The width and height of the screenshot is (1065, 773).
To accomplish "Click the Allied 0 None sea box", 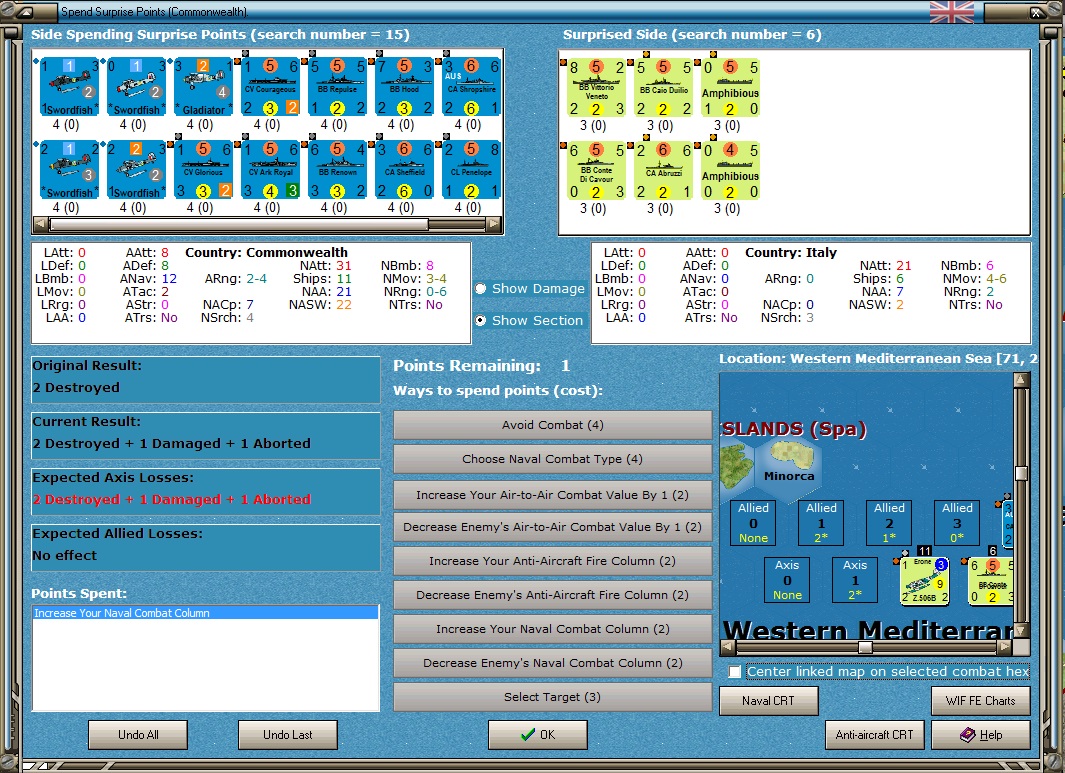I will tap(753, 522).
